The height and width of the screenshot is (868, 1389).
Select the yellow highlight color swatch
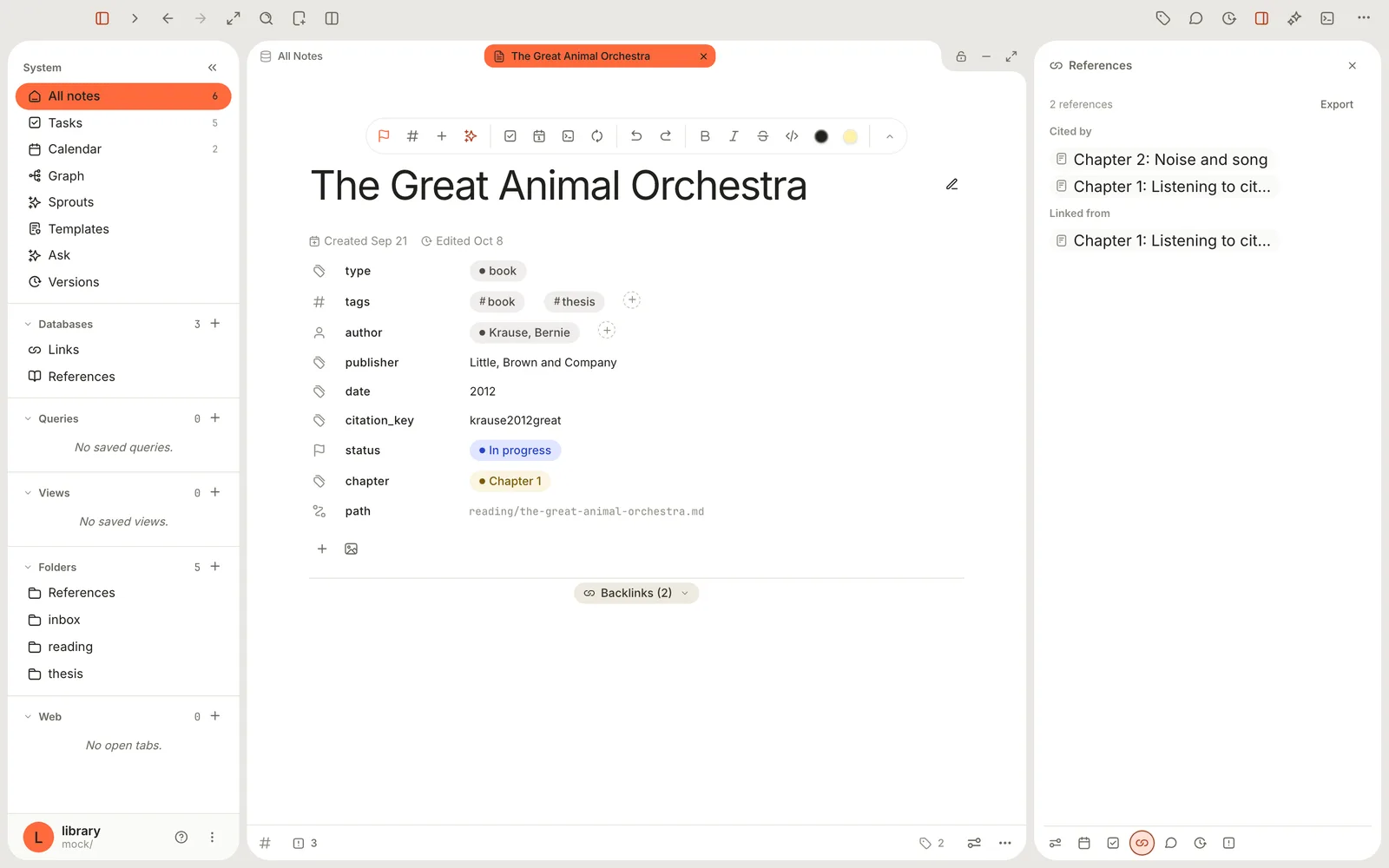click(851, 136)
